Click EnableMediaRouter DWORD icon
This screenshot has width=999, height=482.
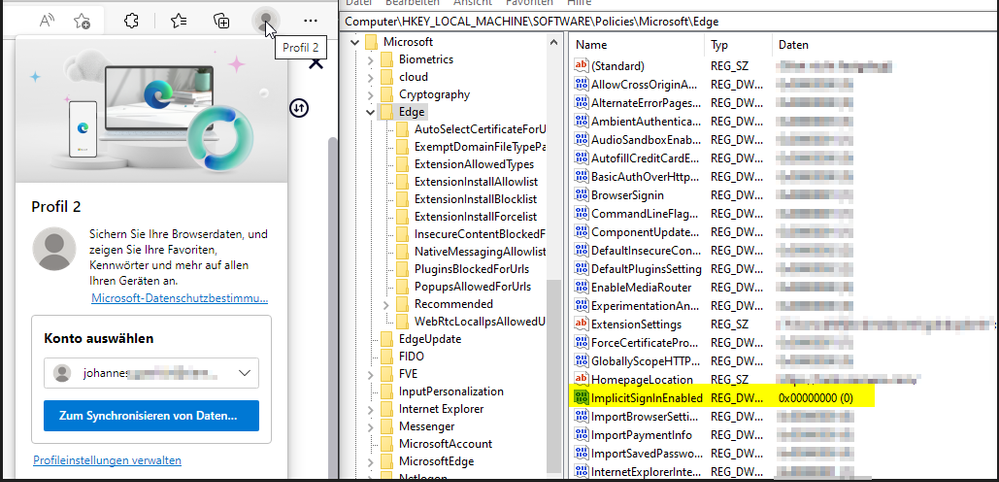tap(581, 287)
